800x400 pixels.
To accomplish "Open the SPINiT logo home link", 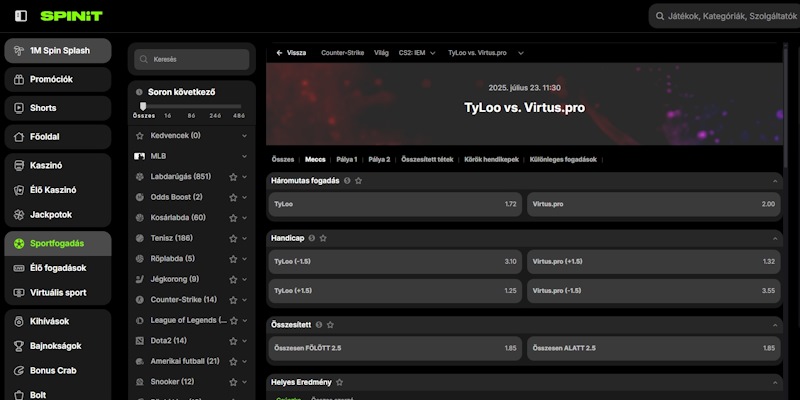I will (x=71, y=16).
